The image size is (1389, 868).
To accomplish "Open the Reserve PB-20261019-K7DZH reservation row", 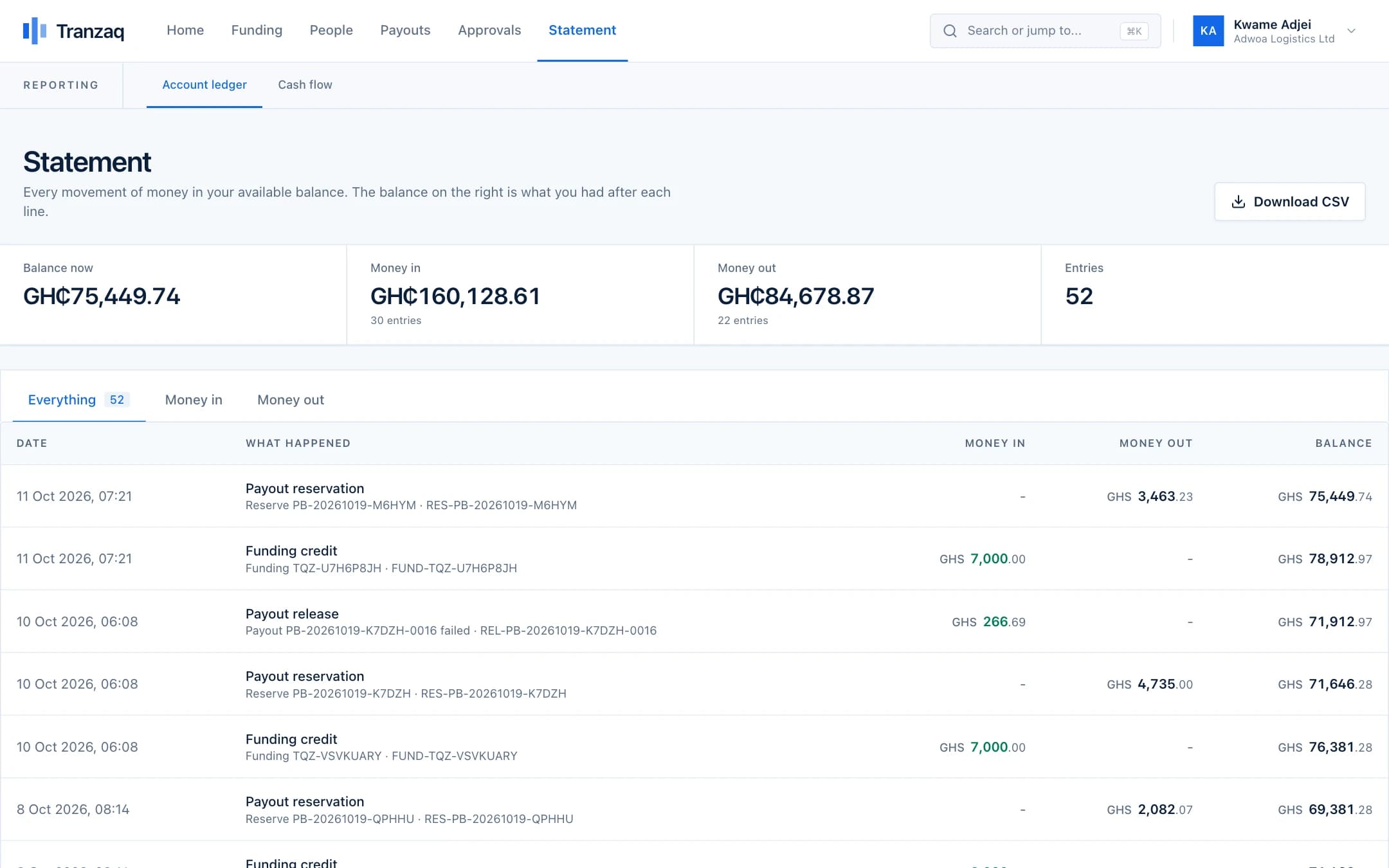I will 694,684.
